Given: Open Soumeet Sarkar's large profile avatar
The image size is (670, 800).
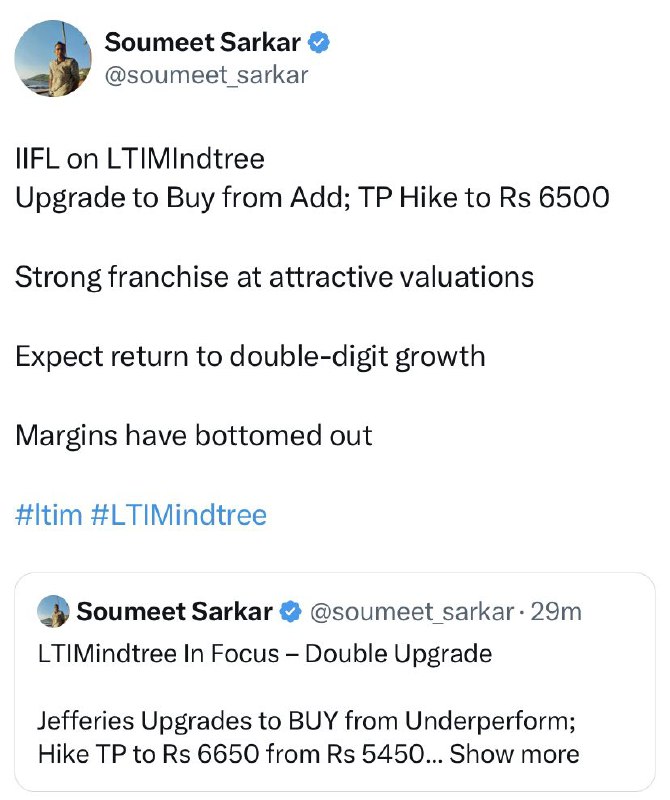Looking at the screenshot, I should click(53, 59).
